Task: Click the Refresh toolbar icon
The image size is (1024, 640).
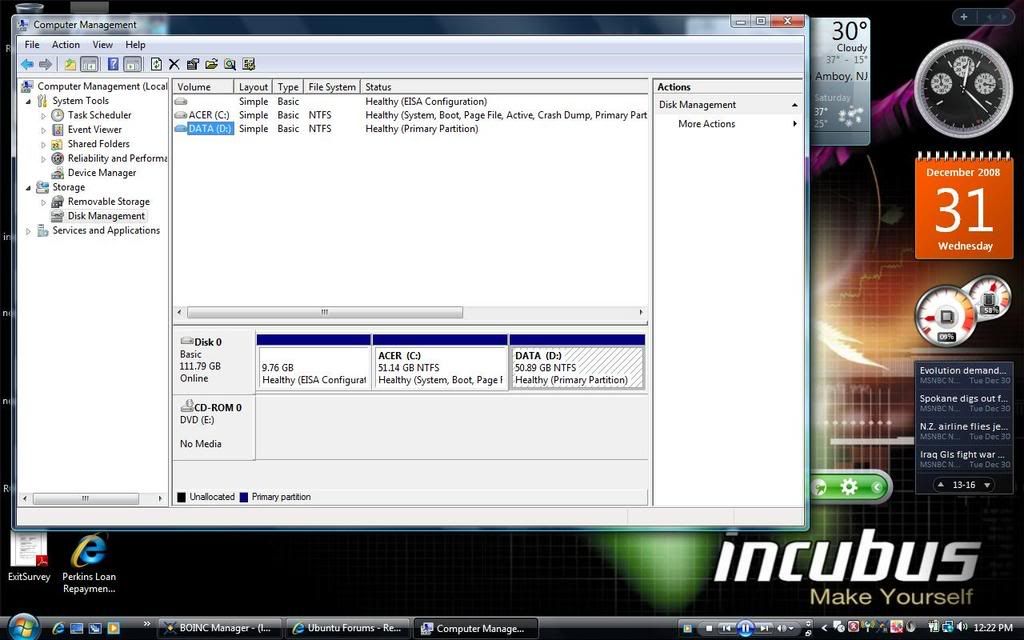Action: pyautogui.click(x=156, y=64)
